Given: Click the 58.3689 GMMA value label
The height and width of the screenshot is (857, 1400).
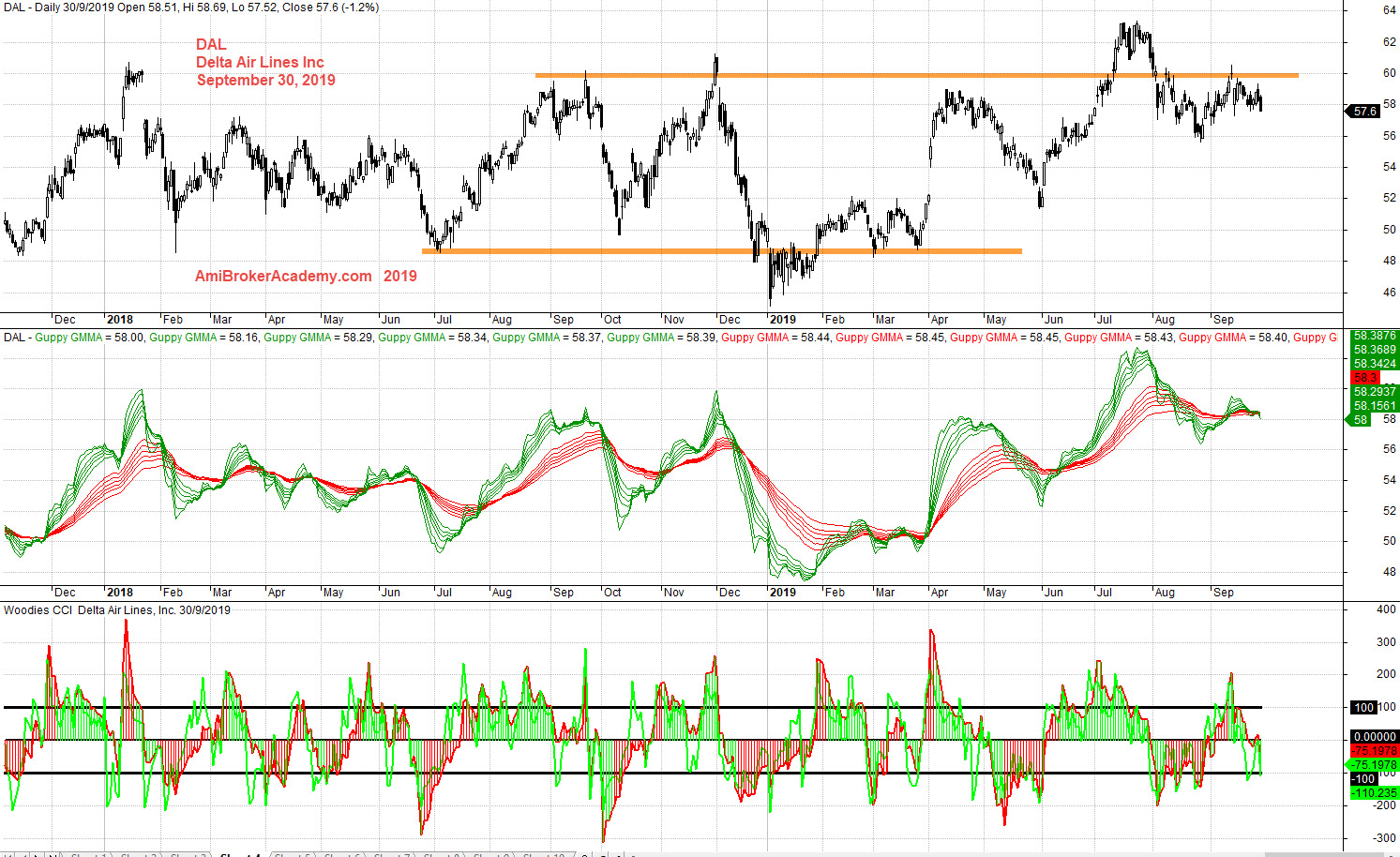Looking at the screenshot, I should point(1374,350).
